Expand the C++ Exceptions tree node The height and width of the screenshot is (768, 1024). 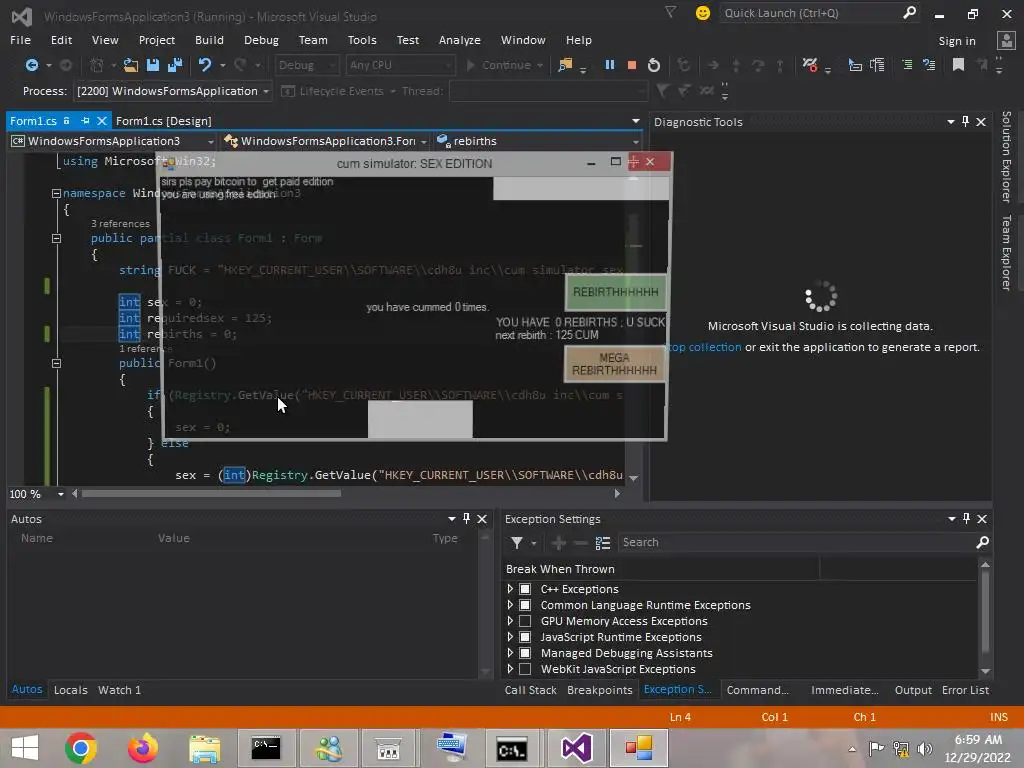tap(510, 589)
